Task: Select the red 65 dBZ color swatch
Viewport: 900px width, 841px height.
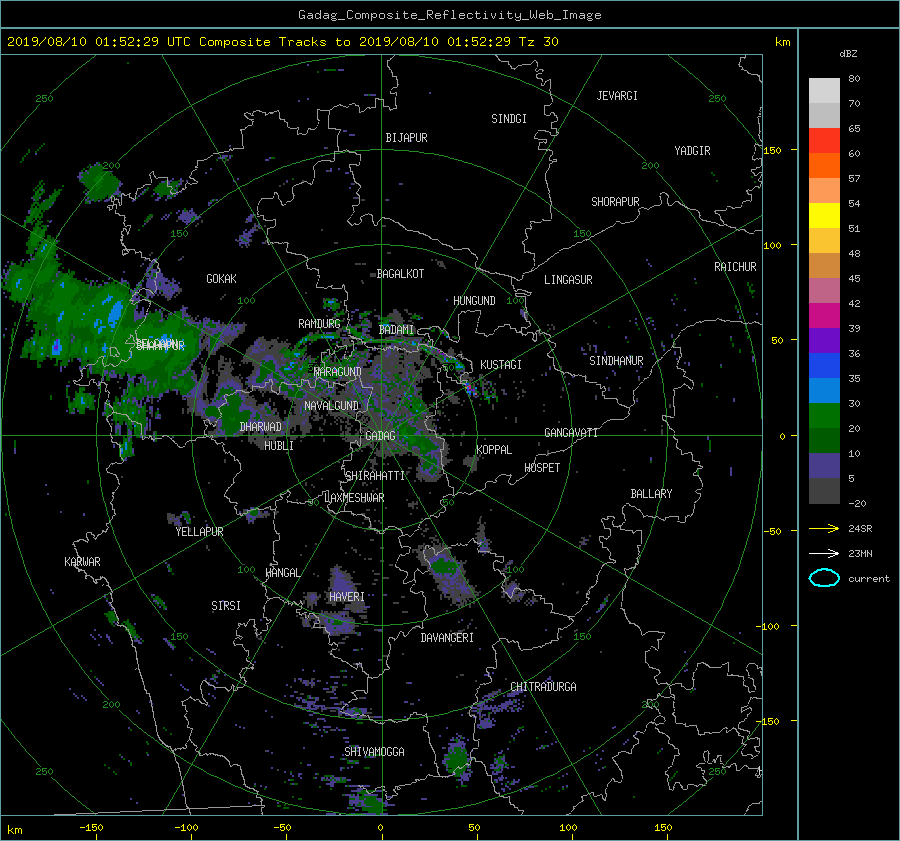Action: click(x=824, y=140)
